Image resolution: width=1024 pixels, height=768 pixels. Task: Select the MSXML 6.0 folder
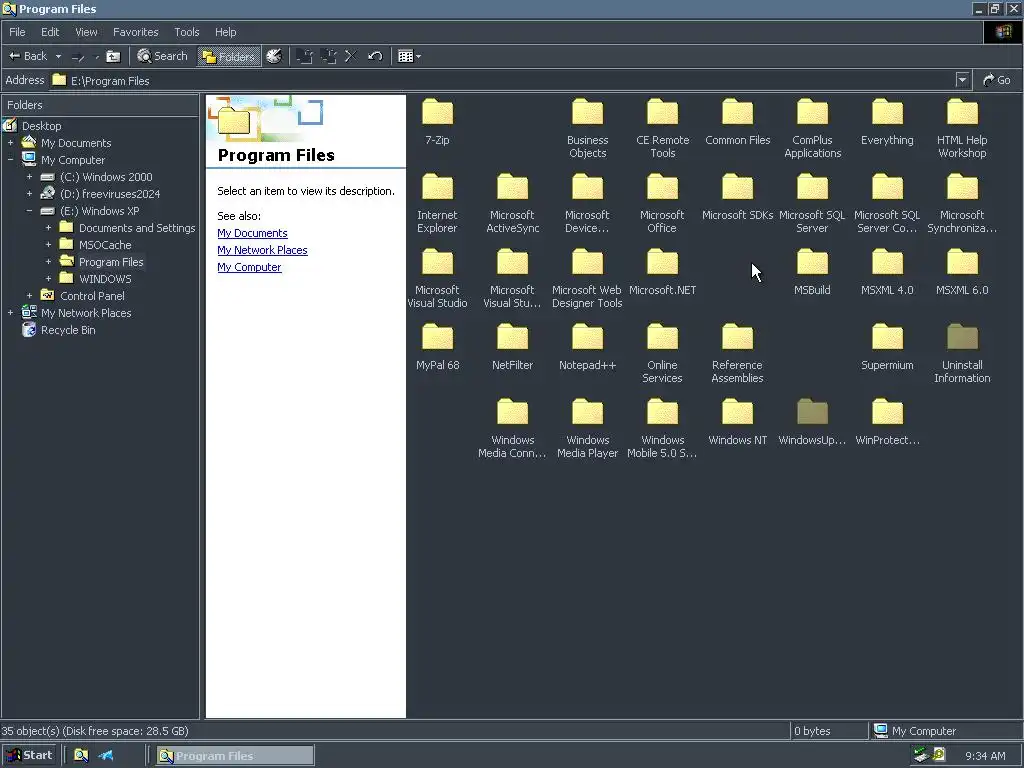click(x=962, y=272)
